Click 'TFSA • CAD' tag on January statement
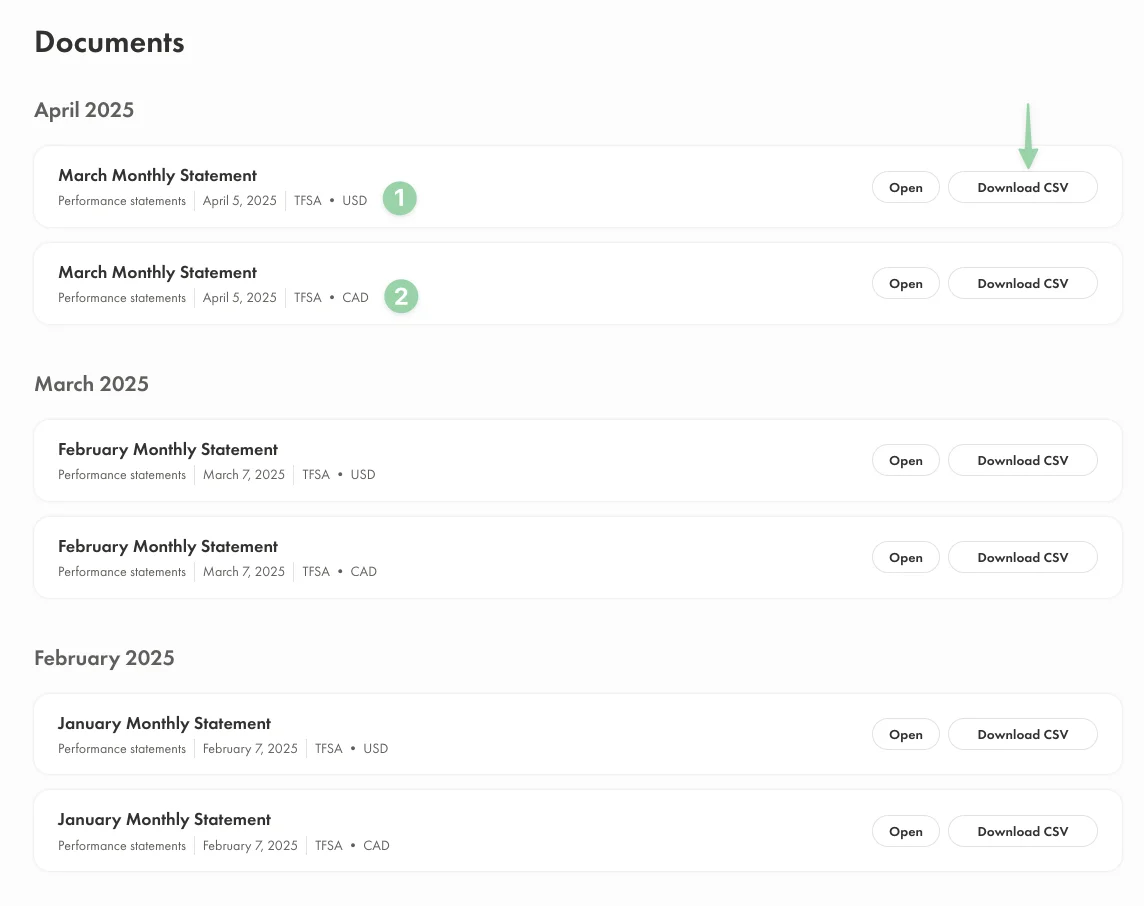This screenshot has height=906, width=1144. point(352,845)
